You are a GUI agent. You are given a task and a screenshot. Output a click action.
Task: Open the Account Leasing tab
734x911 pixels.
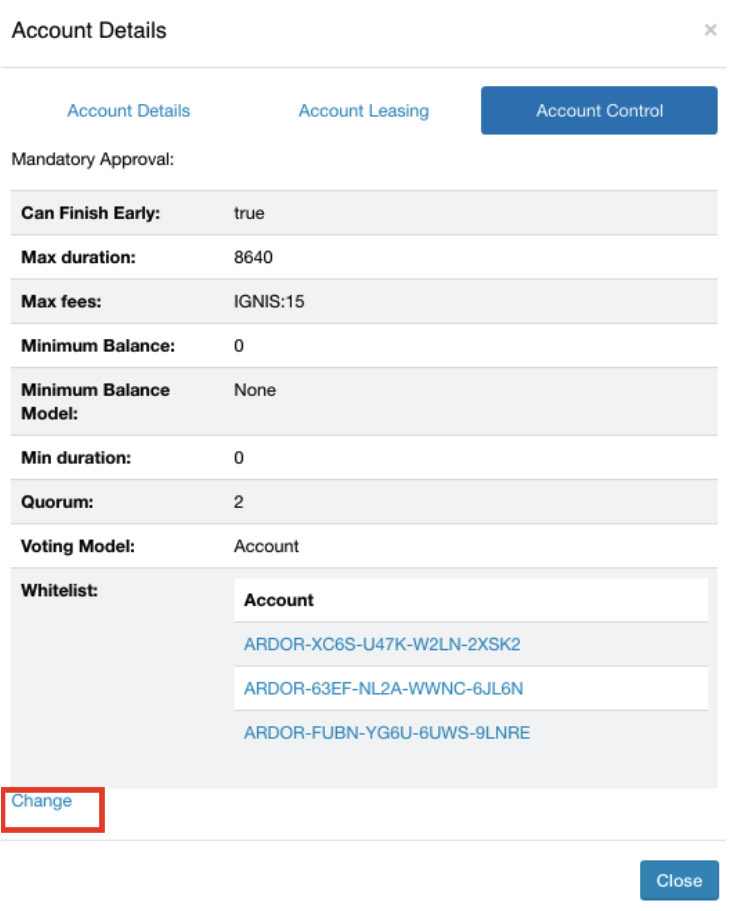click(363, 111)
